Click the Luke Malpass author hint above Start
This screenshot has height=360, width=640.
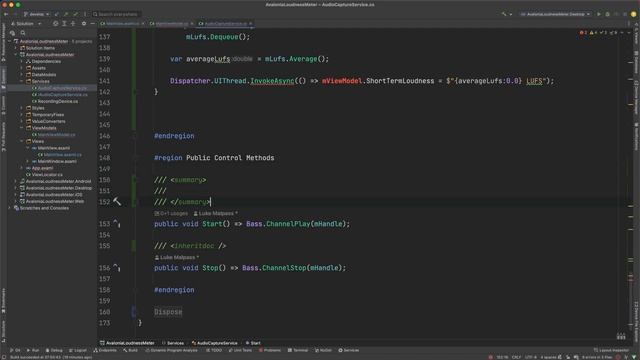[x=216, y=213]
